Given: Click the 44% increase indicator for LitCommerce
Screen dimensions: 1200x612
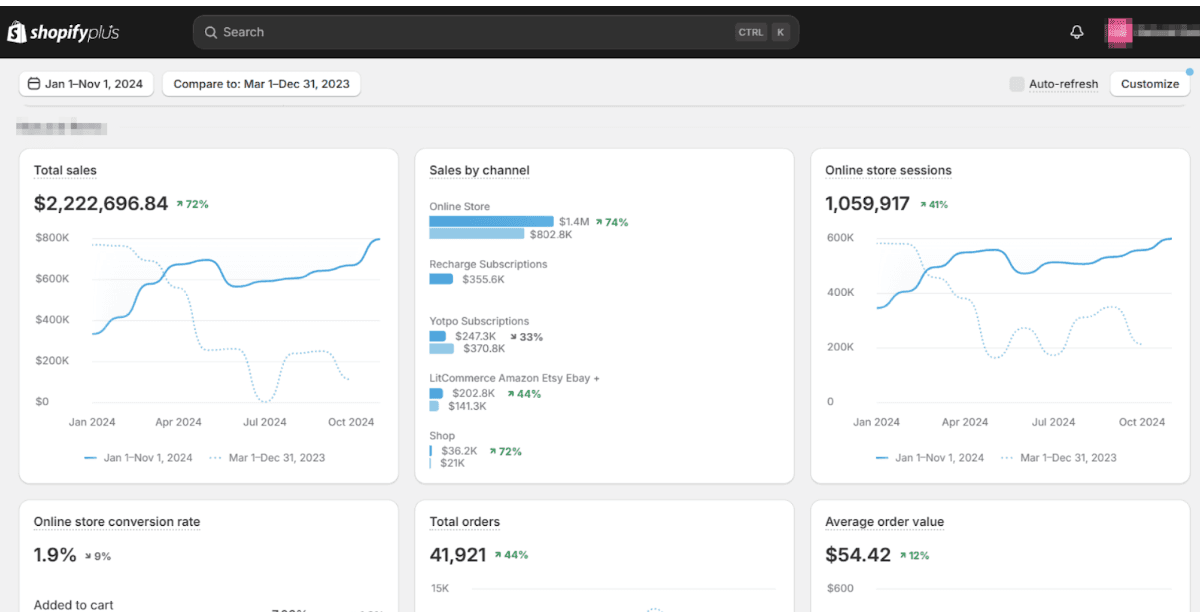Looking at the screenshot, I should (x=524, y=394).
